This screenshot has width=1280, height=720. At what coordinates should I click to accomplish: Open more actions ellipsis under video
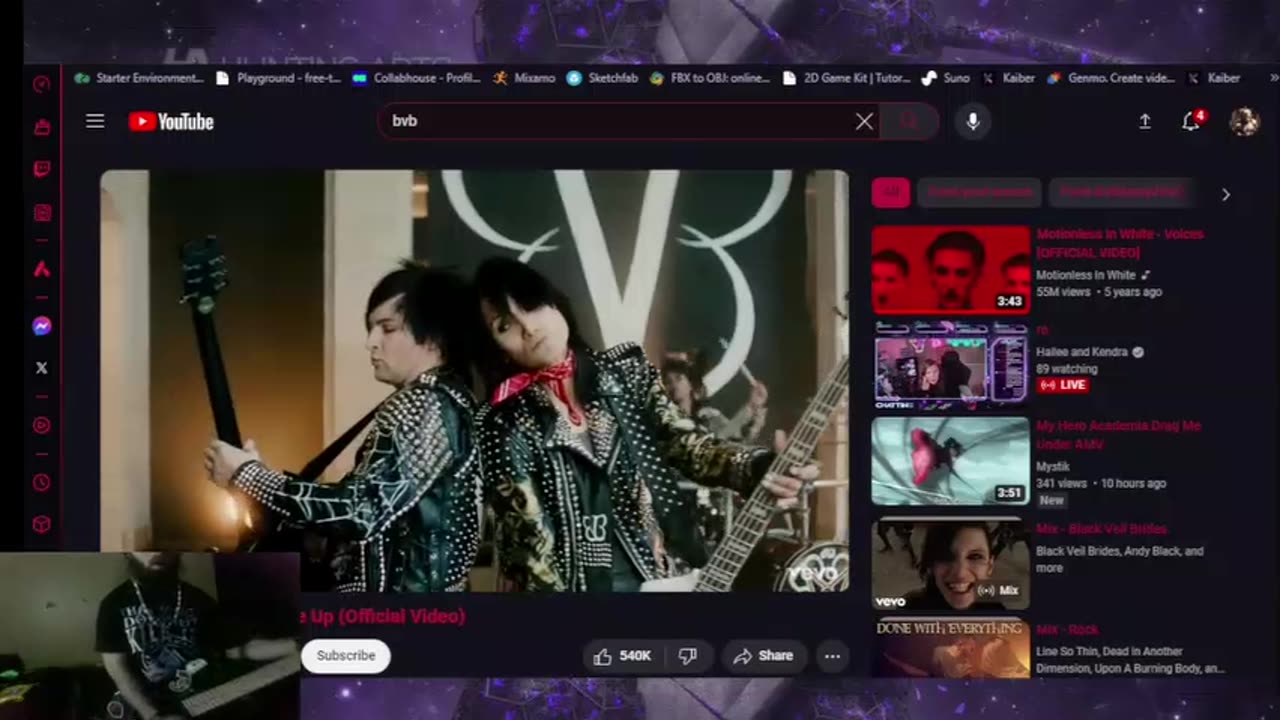tap(832, 656)
